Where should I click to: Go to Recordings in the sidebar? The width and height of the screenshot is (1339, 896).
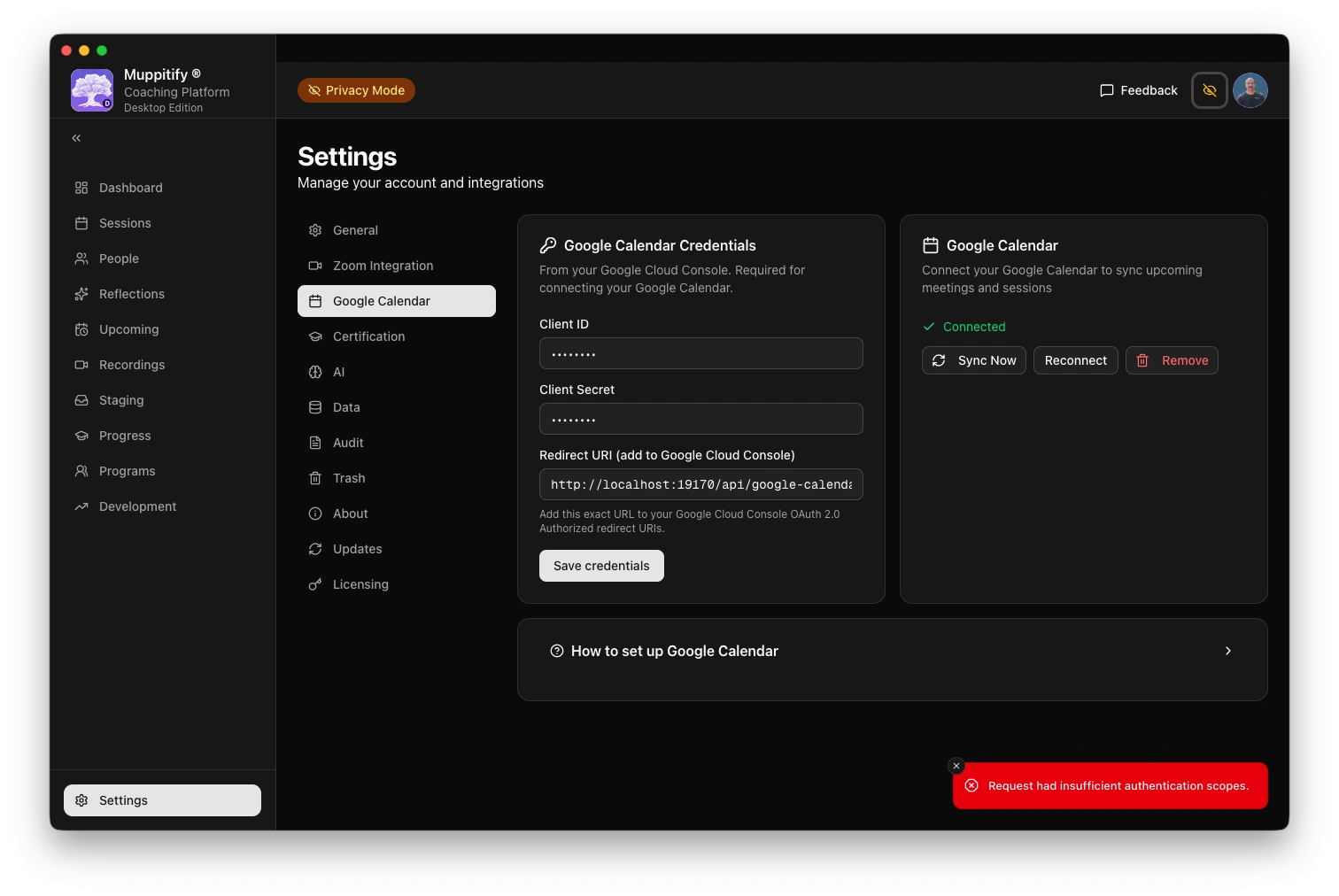click(x=132, y=365)
